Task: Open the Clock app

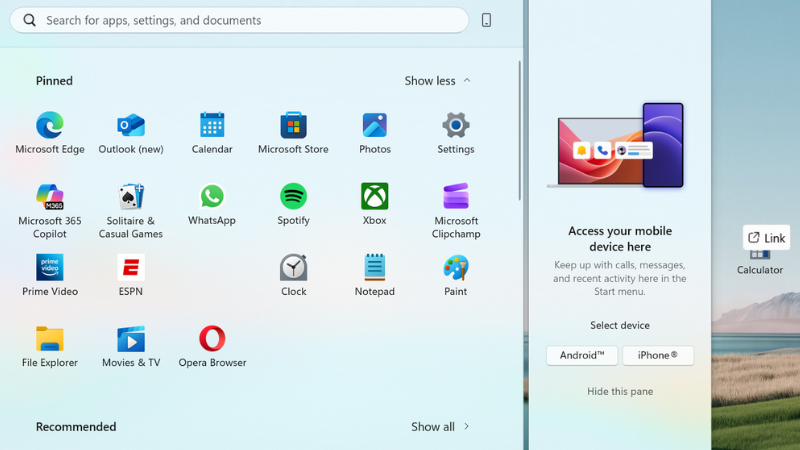Action: [x=293, y=276]
